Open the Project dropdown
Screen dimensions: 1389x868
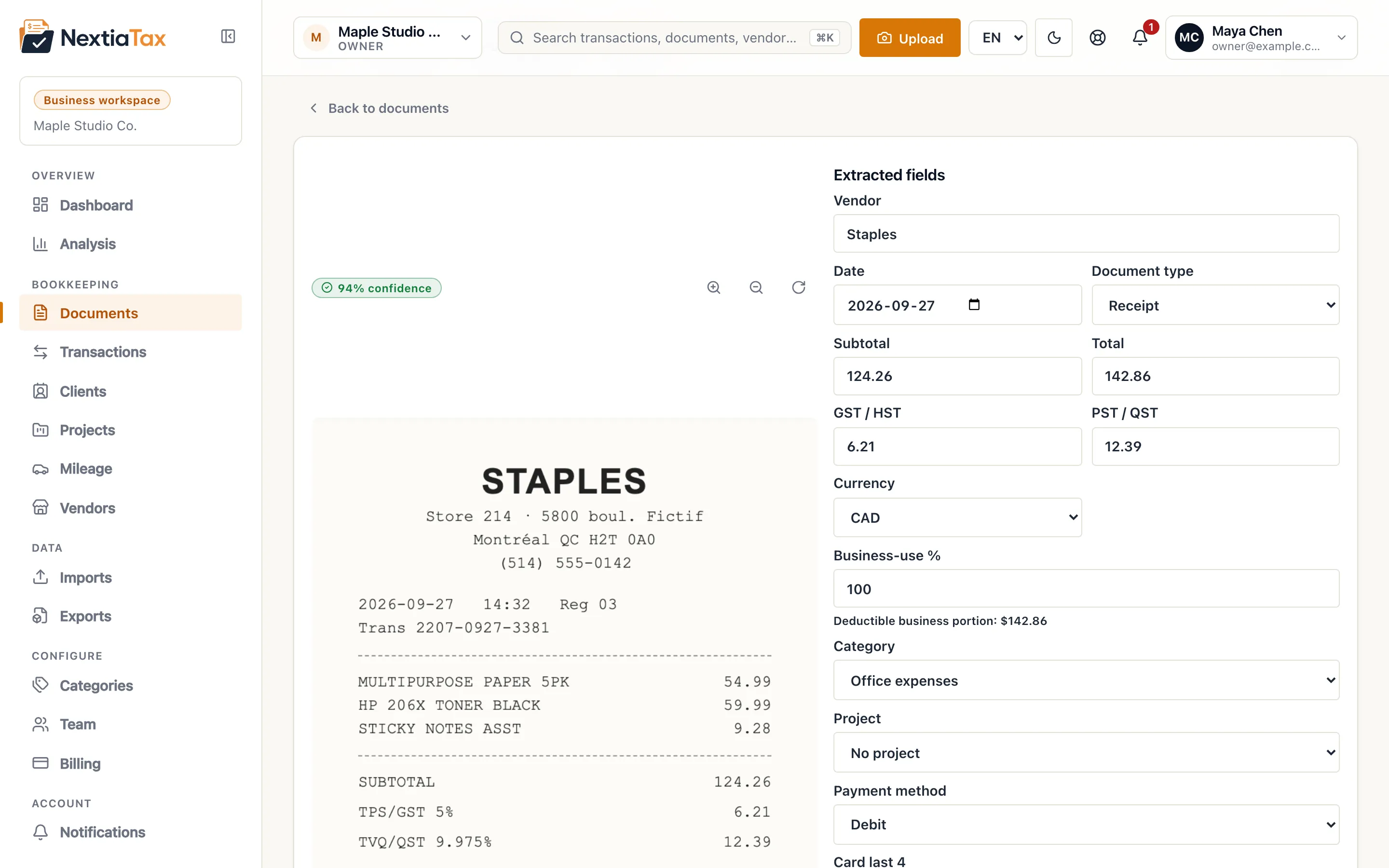1086,753
